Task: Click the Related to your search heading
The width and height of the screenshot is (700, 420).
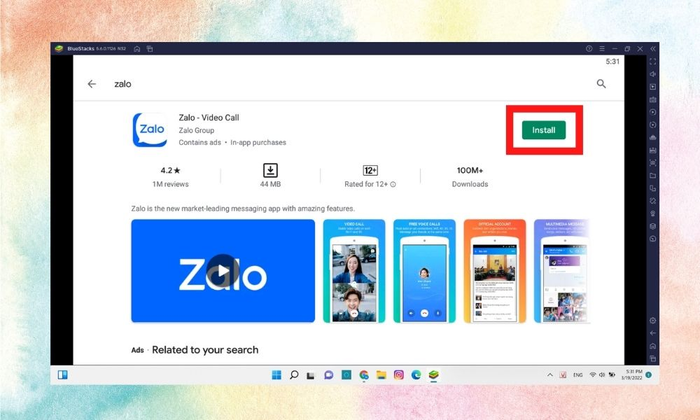Action: tap(205, 350)
